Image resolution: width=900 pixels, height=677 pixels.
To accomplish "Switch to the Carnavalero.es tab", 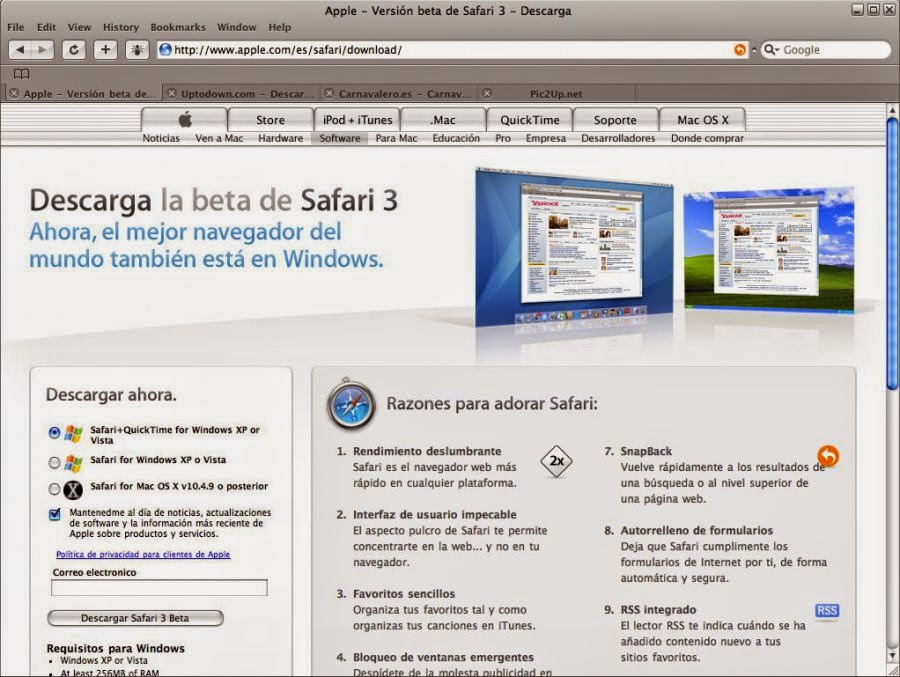I will [399, 94].
